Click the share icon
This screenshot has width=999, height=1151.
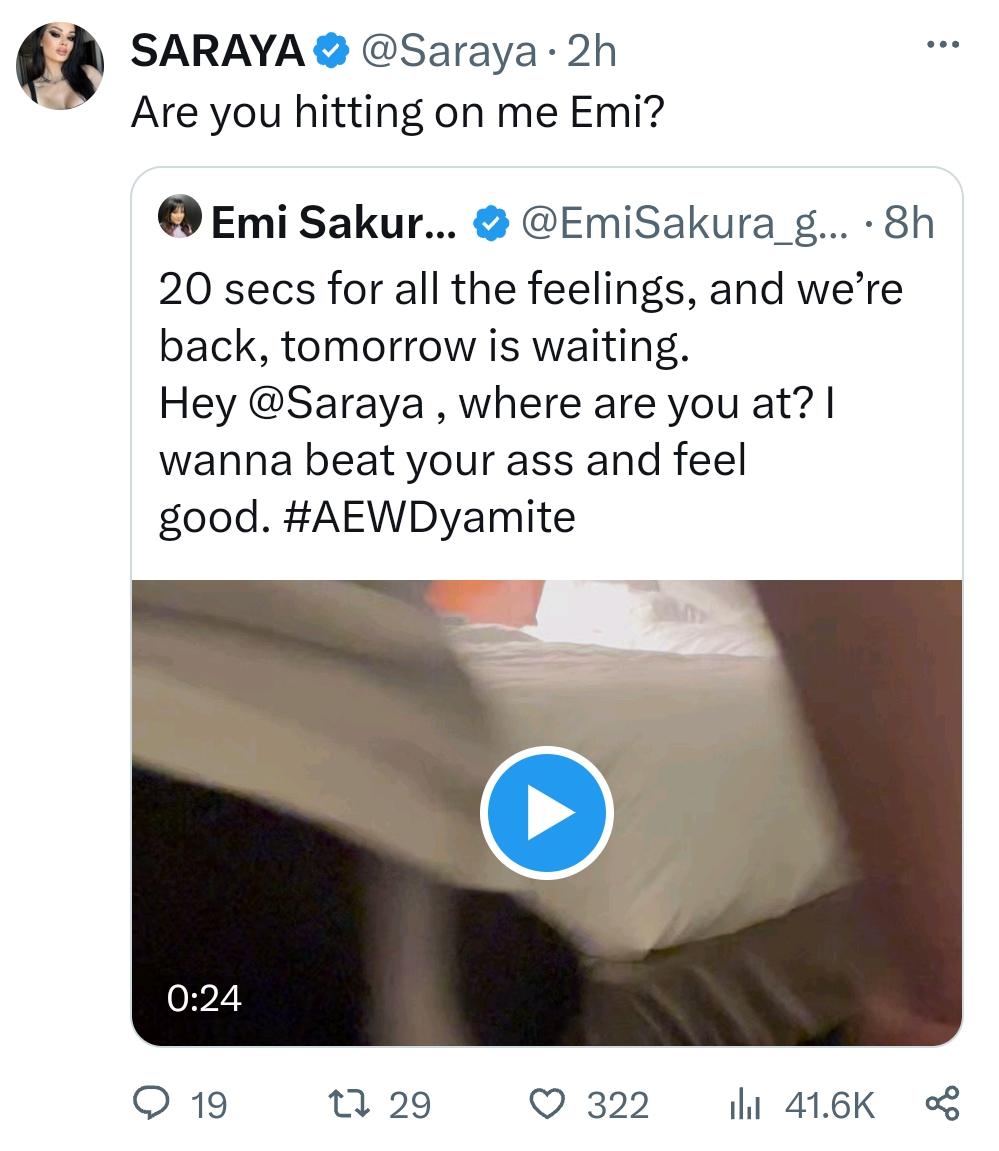(x=942, y=1103)
